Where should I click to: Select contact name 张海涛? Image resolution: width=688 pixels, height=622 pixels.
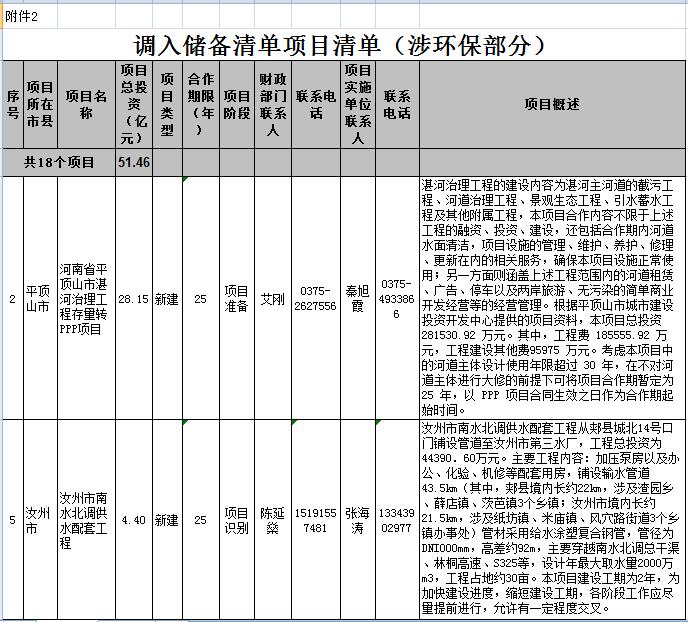click(358, 520)
